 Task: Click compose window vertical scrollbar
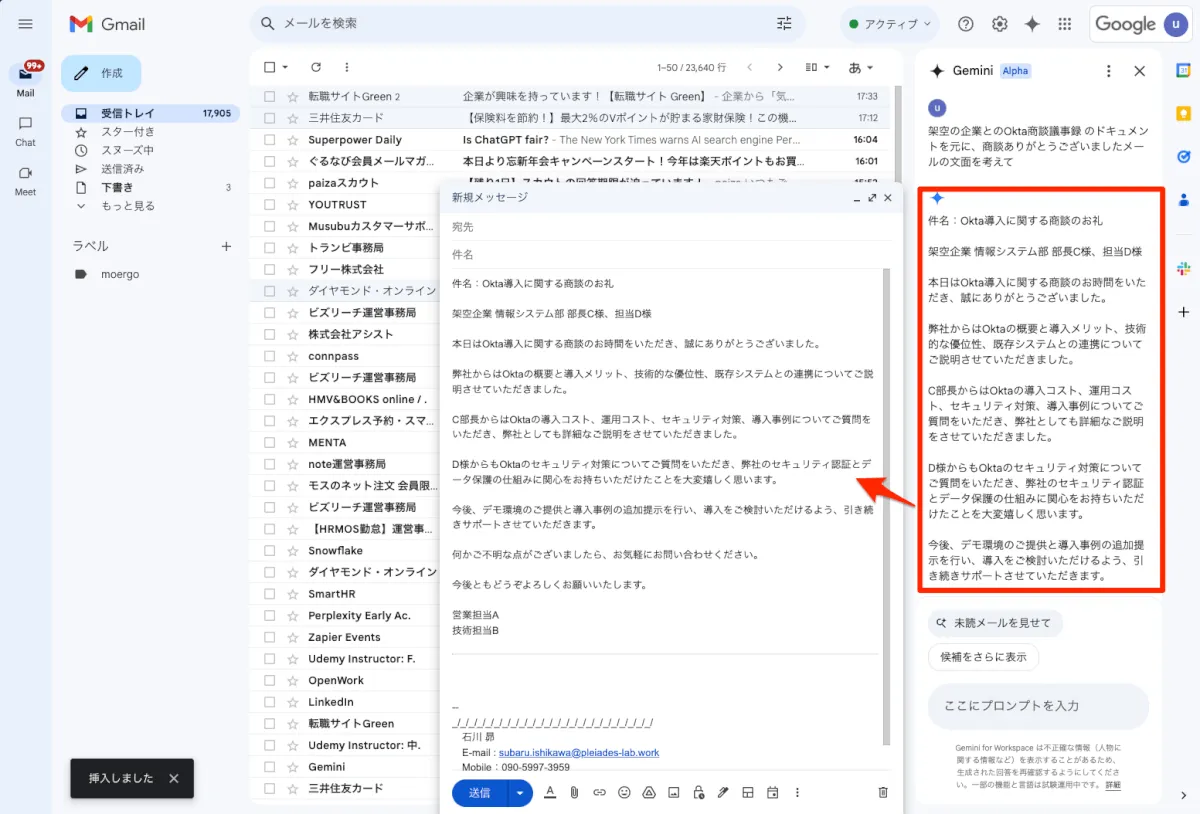[886, 506]
